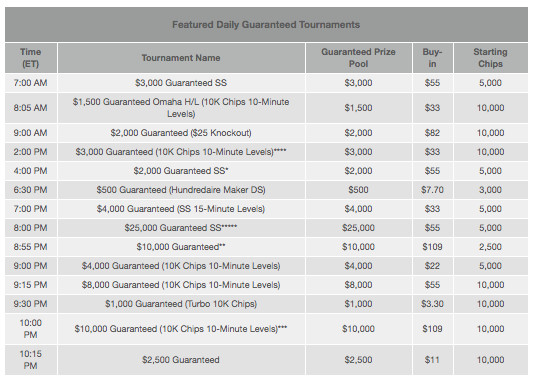Select the Guaranteed Prize Pool header
This screenshot has height=382, width=533.
click(358, 58)
